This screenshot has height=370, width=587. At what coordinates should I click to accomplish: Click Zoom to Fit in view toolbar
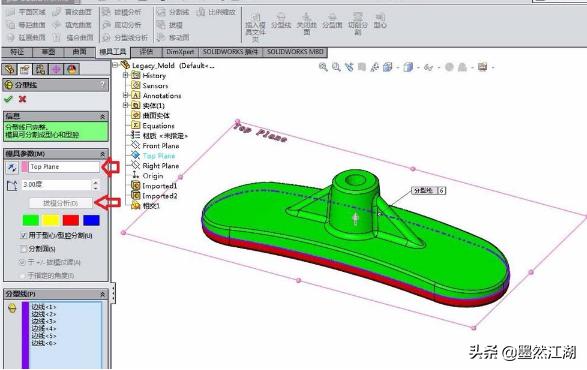(323, 67)
